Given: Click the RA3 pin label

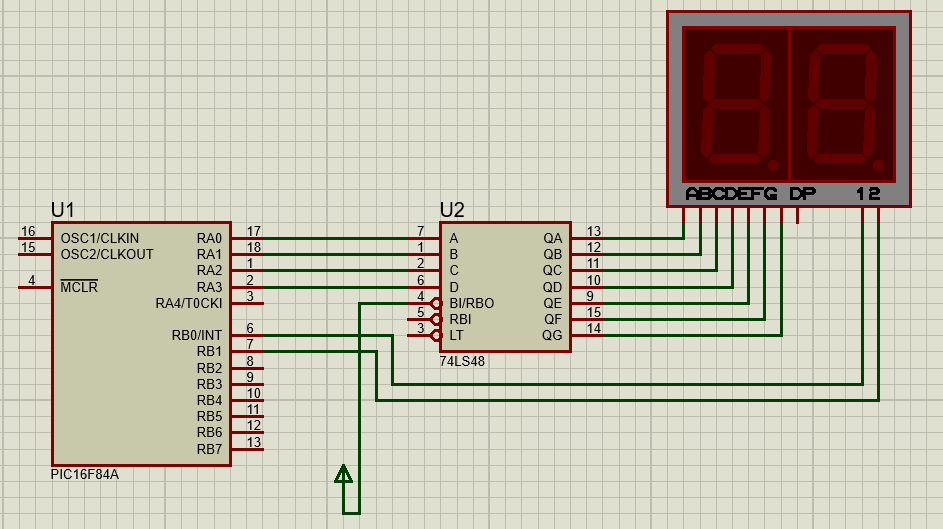Looking at the screenshot, I should 209,287.
